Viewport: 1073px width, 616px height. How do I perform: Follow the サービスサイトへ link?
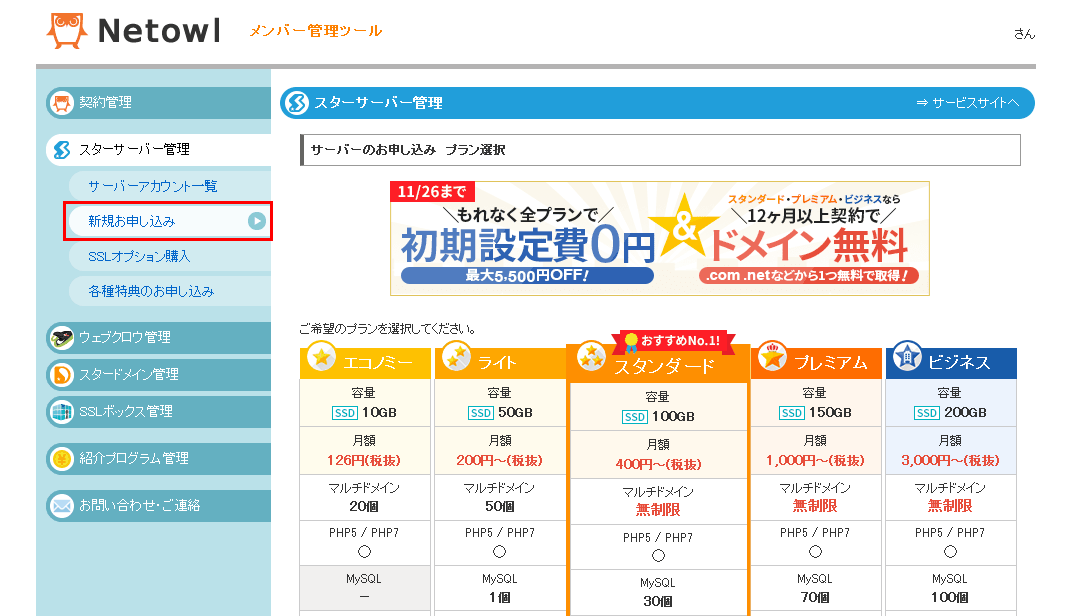coord(968,103)
